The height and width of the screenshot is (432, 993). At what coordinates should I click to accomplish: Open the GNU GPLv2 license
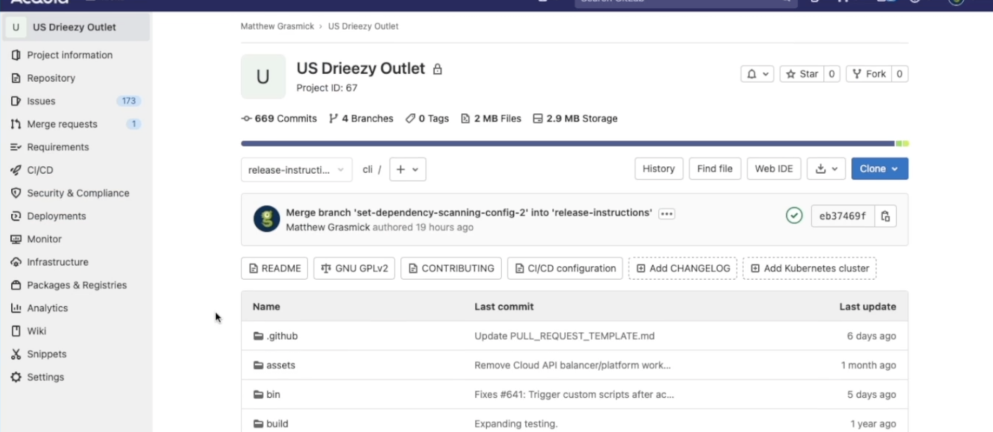[x=354, y=269]
